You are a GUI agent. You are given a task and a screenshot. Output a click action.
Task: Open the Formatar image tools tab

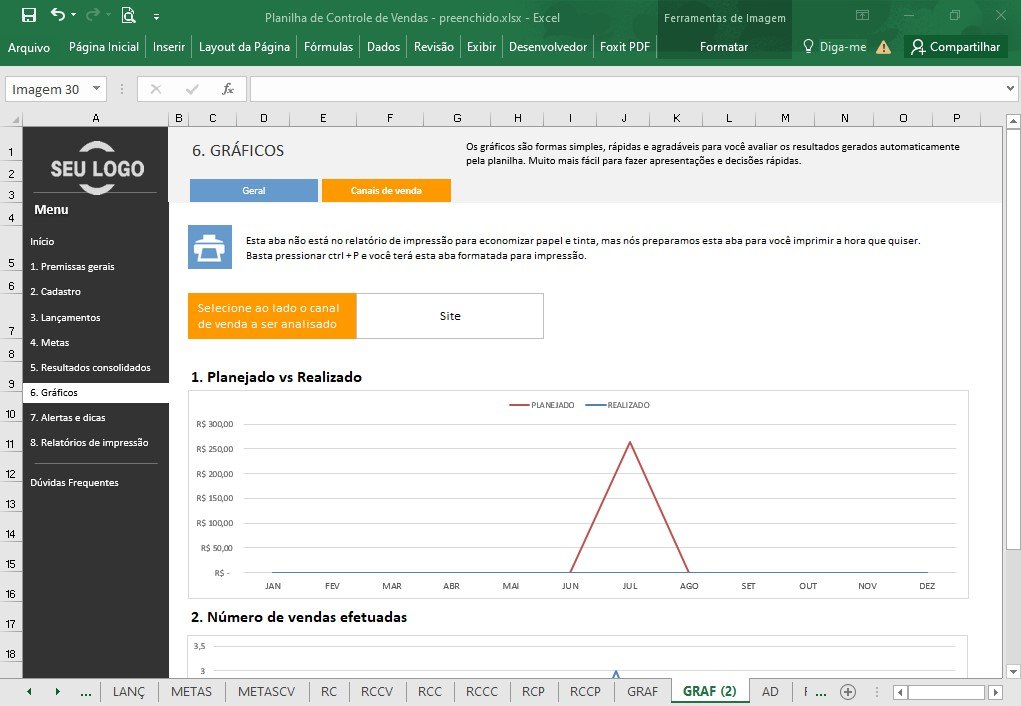click(x=723, y=47)
